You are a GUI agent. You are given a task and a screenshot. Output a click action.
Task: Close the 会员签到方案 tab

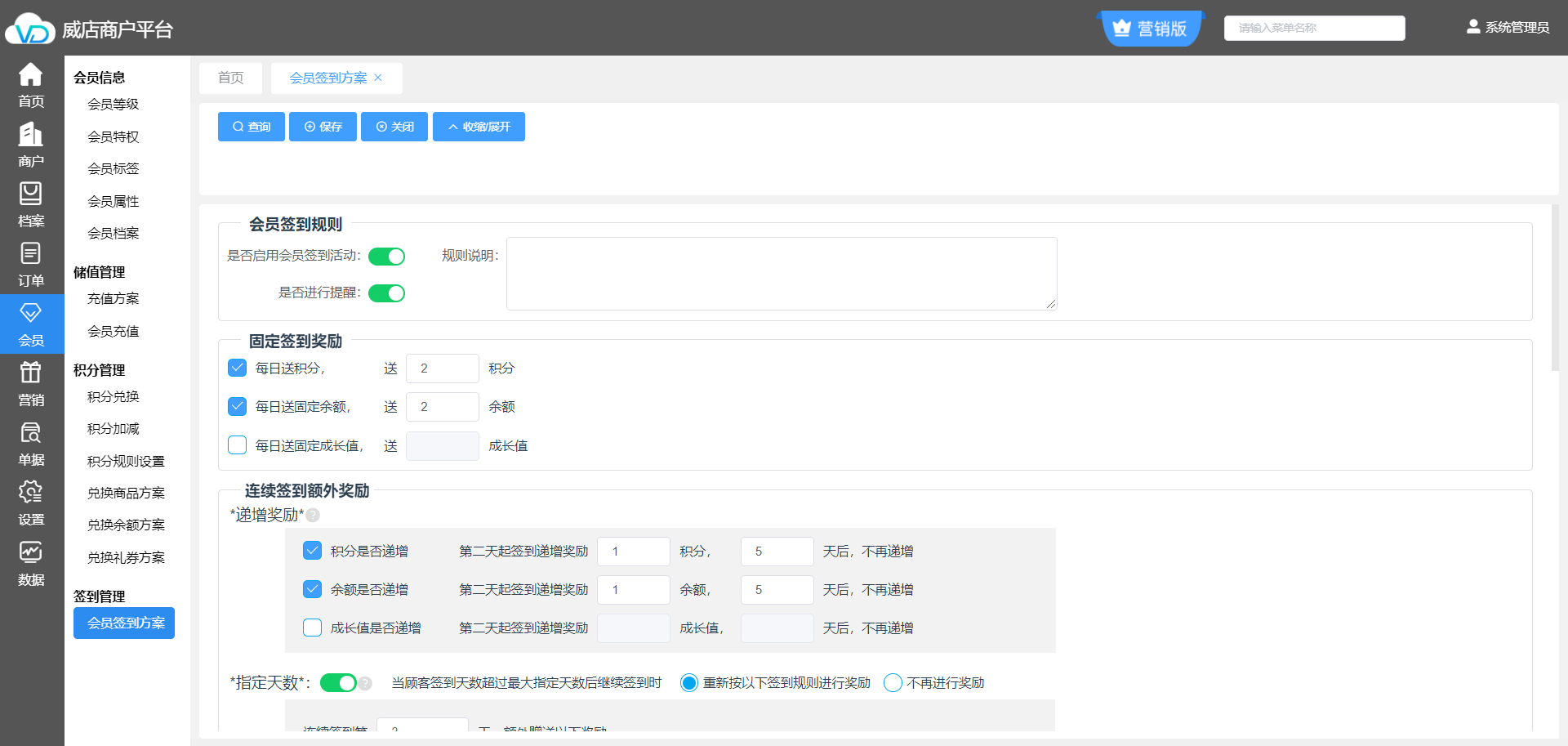378,78
